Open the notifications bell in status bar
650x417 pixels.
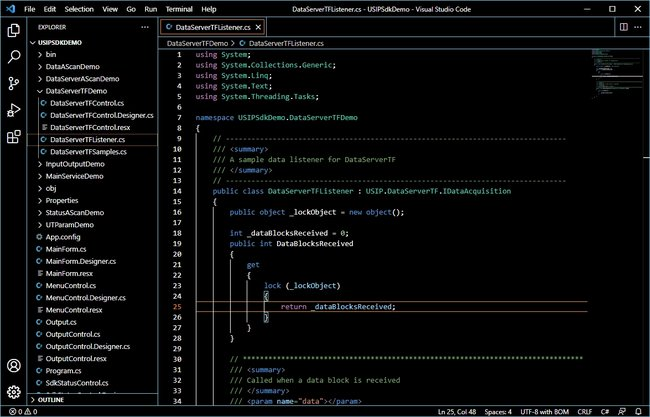coord(637,411)
